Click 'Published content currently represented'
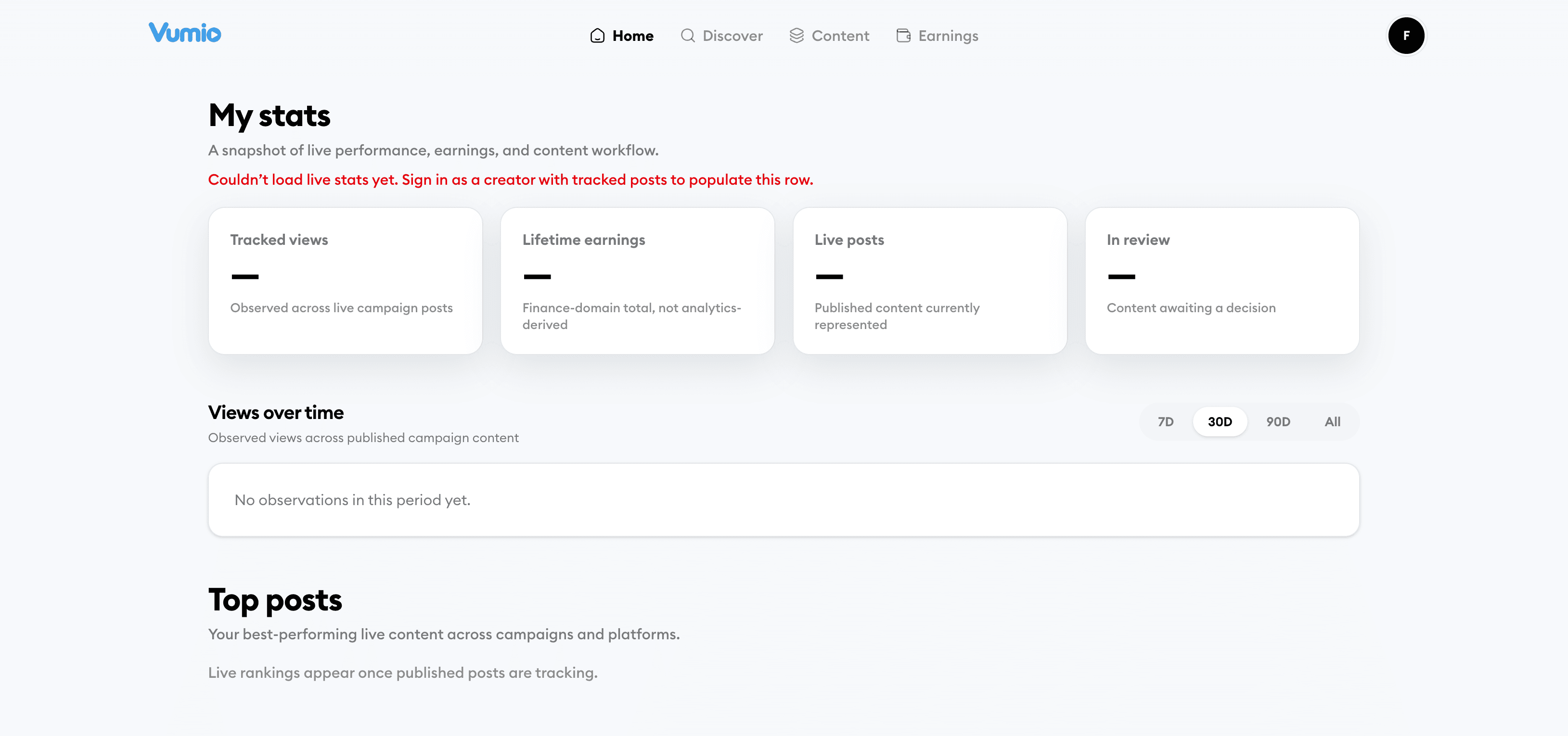Screen dimensions: 1568x736 click(897, 317)
